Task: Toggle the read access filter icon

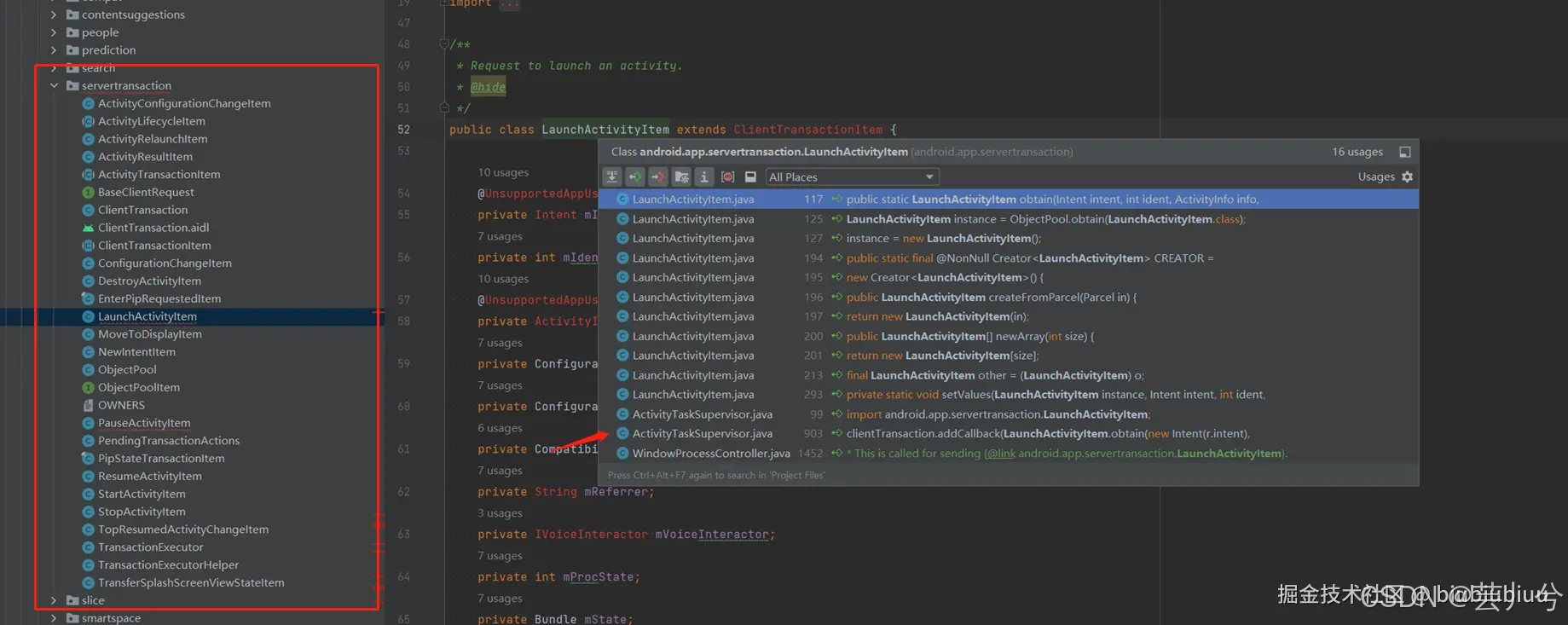Action: click(635, 177)
